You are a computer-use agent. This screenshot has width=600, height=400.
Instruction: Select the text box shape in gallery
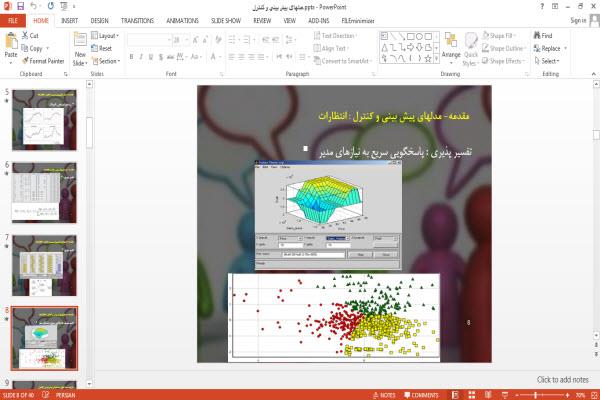(x=384, y=36)
